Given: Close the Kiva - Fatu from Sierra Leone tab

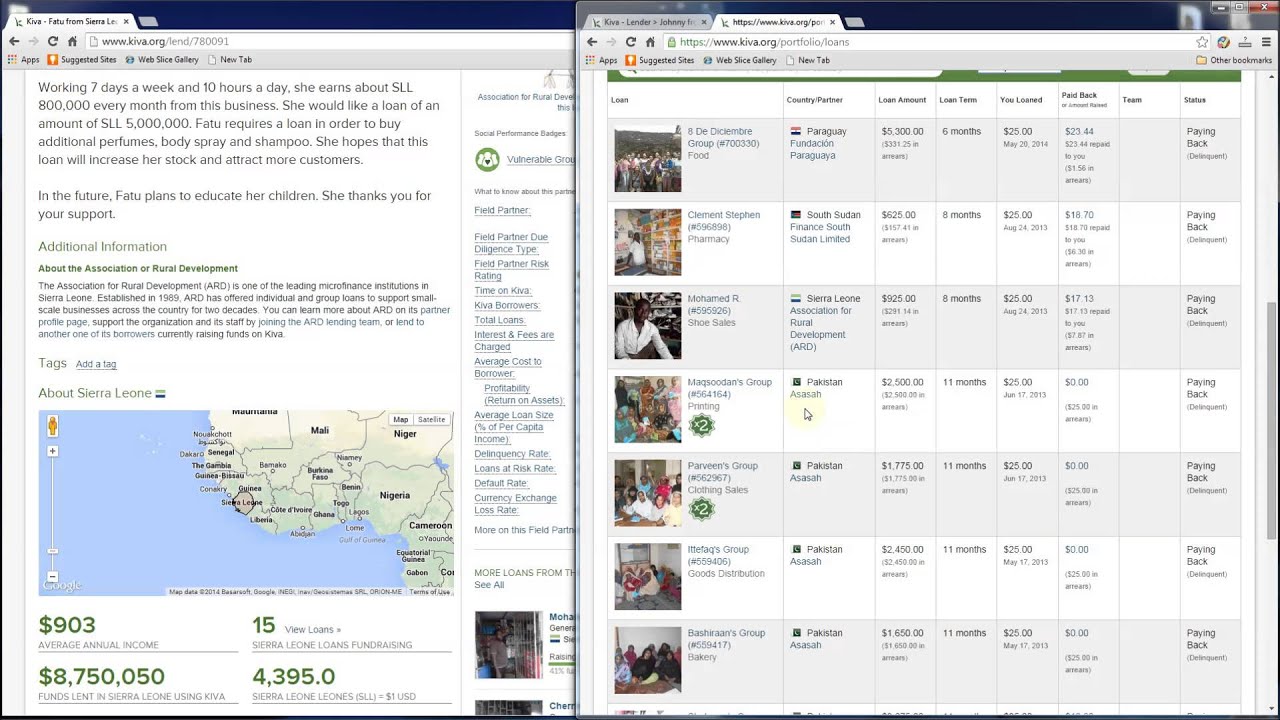Looking at the screenshot, I should [x=125, y=21].
